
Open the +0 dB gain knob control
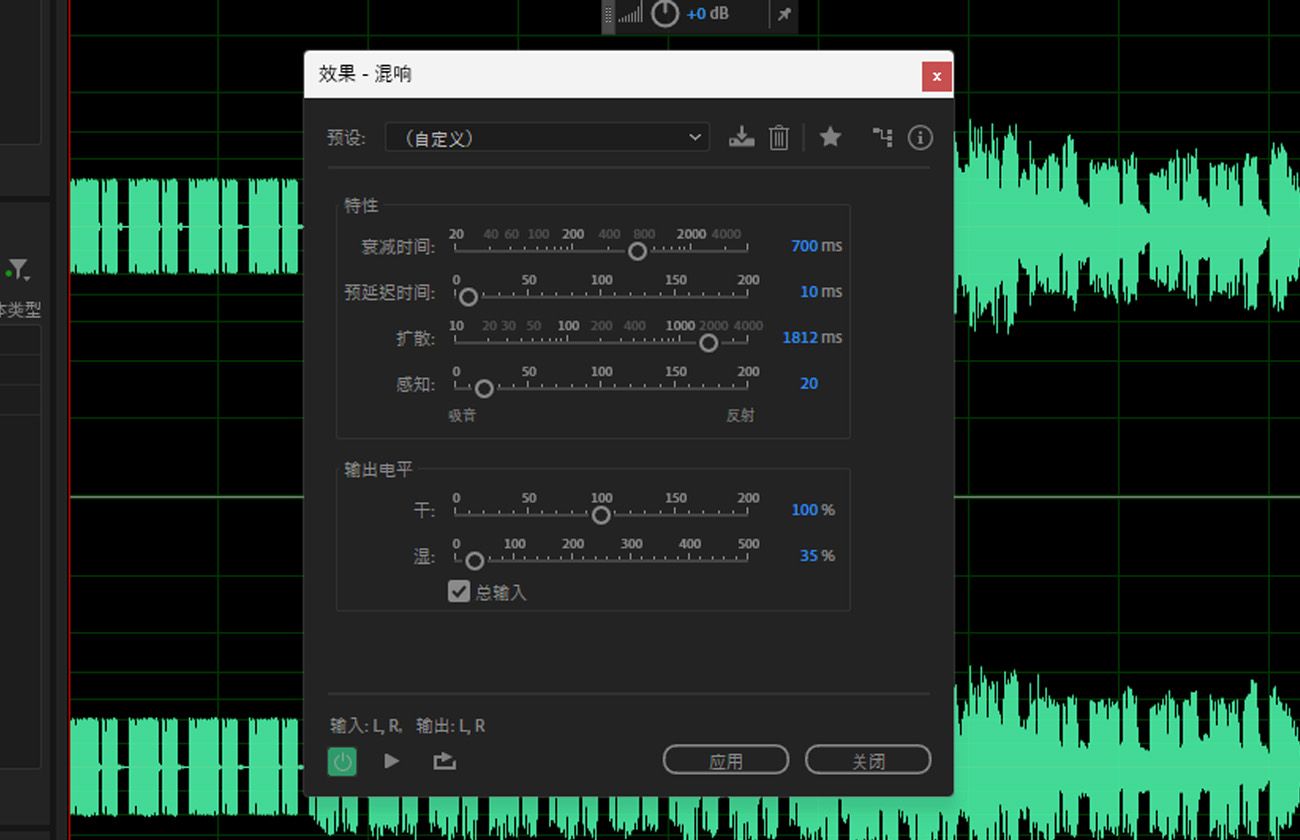[665, 15]
